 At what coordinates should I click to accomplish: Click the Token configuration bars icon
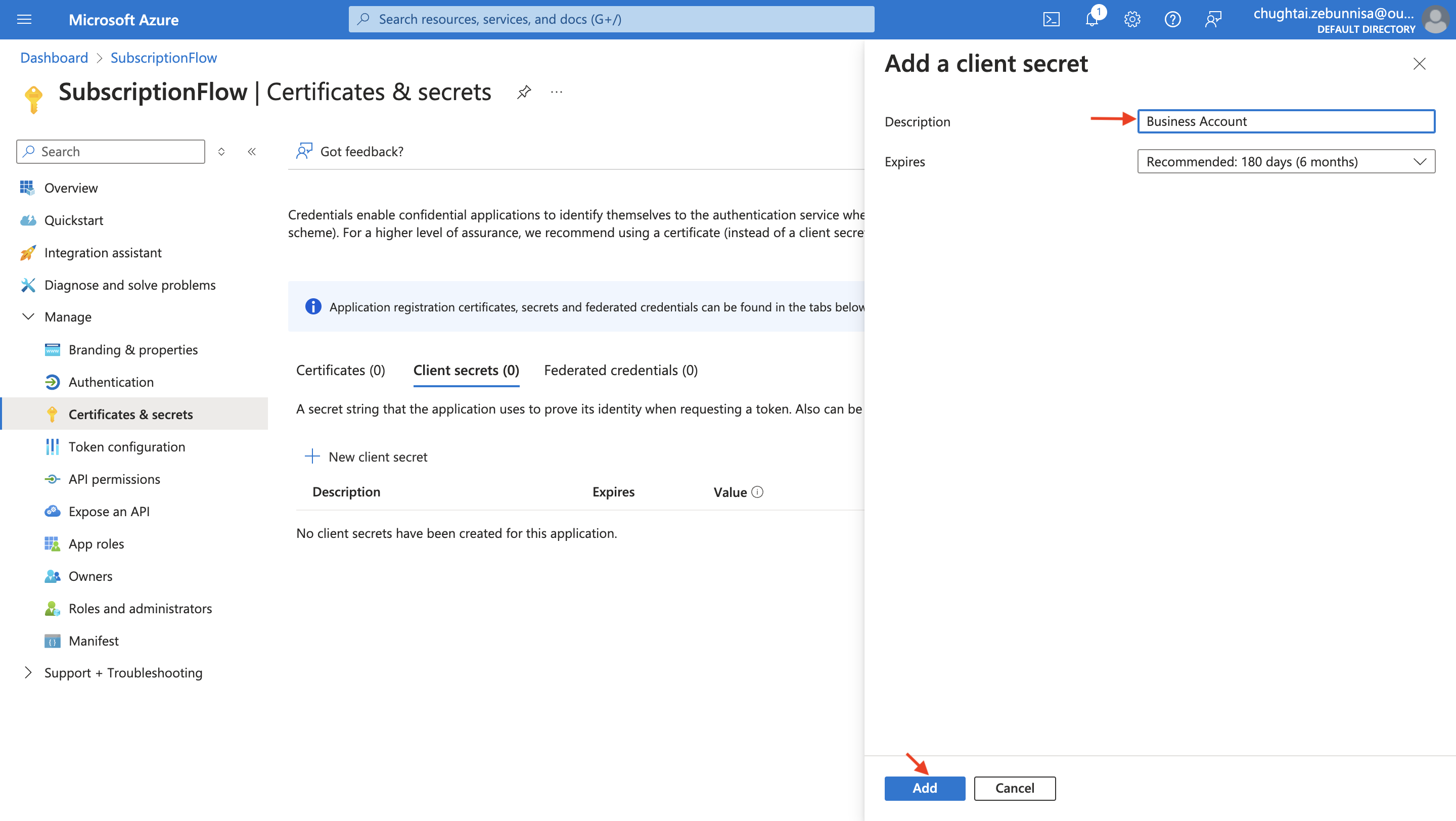52,447
